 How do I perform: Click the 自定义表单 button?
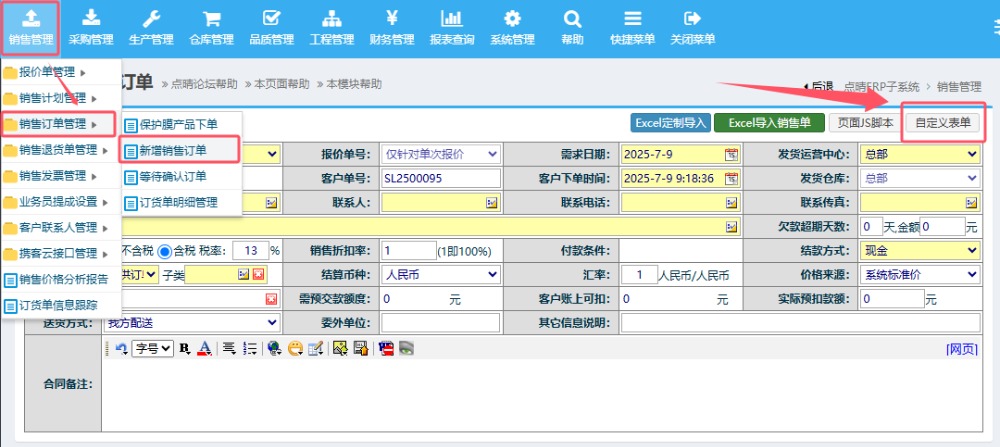tap(943, 123)
